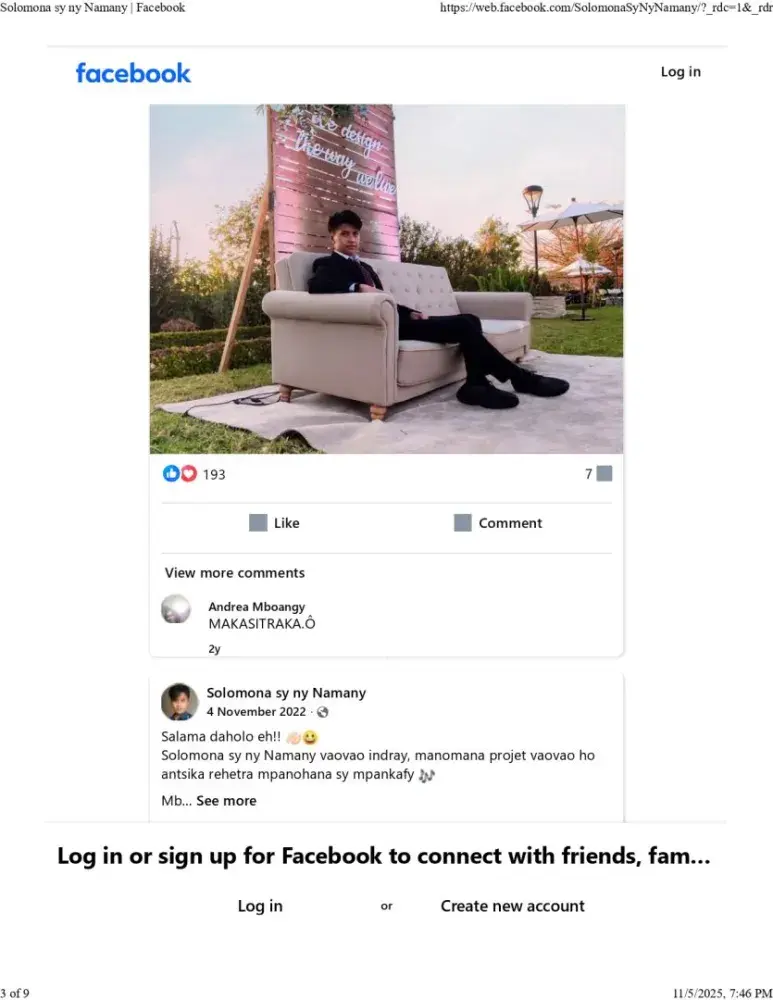Screen dimensions: 773x1000
Task: Like the sofa photo post
Action: click(274, 523)
